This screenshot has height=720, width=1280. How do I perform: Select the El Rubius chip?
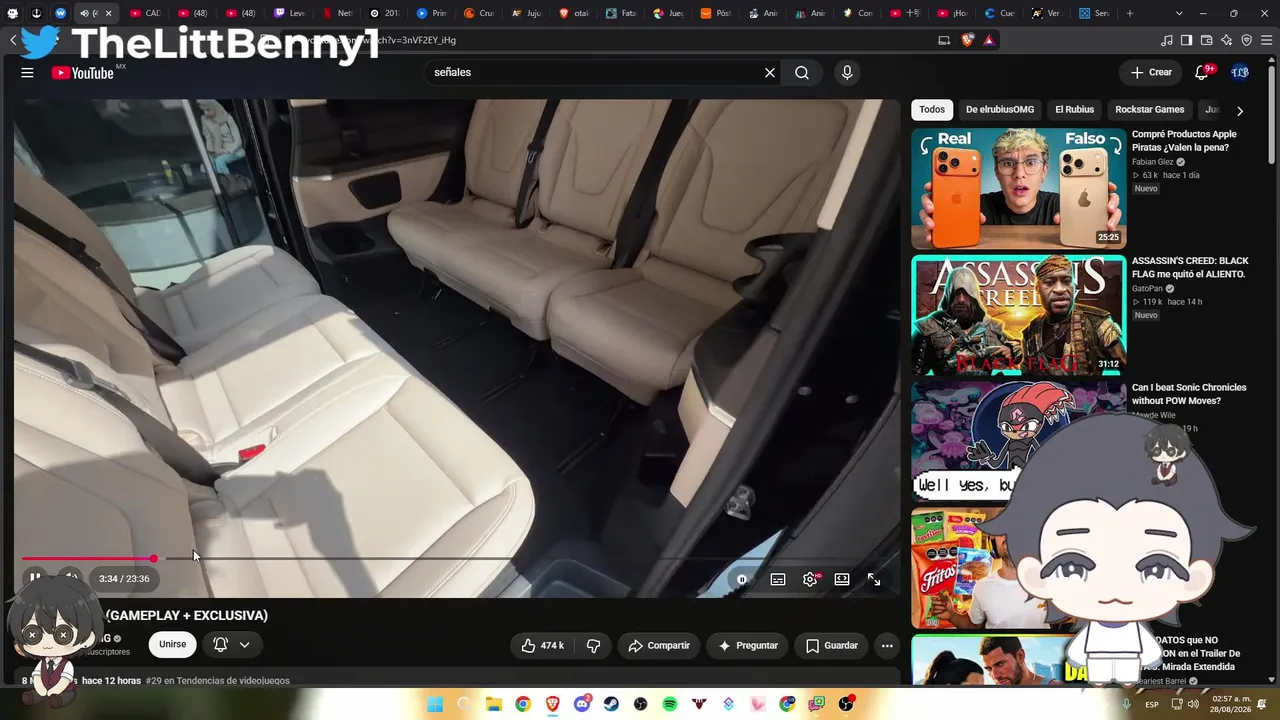pyautogui.click(x=1075, y=110)
